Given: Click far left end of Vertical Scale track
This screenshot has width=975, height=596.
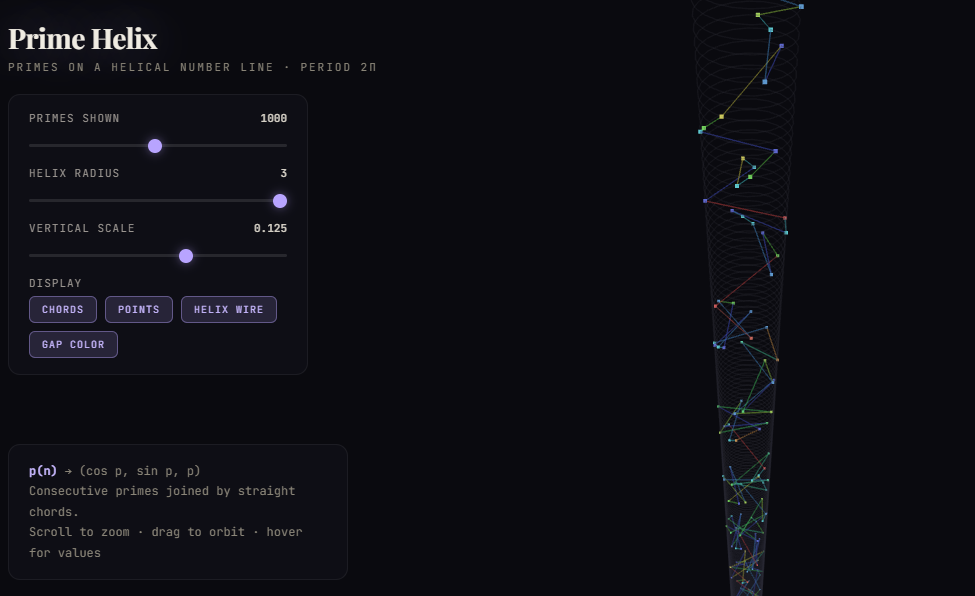Looking at the screenshot, I should (x=31, y=256).
